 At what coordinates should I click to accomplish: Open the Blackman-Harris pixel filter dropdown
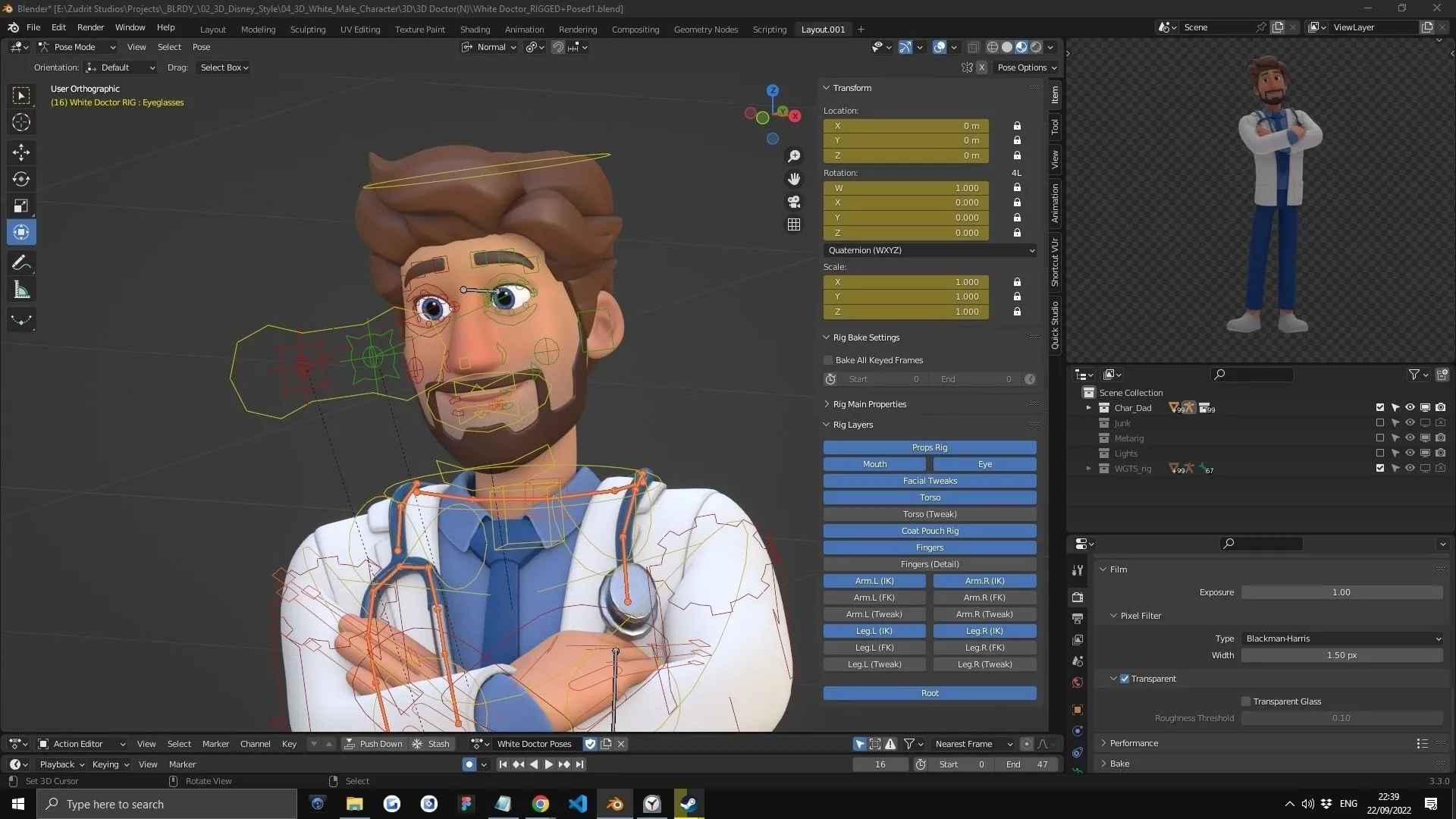point(1341,638)
